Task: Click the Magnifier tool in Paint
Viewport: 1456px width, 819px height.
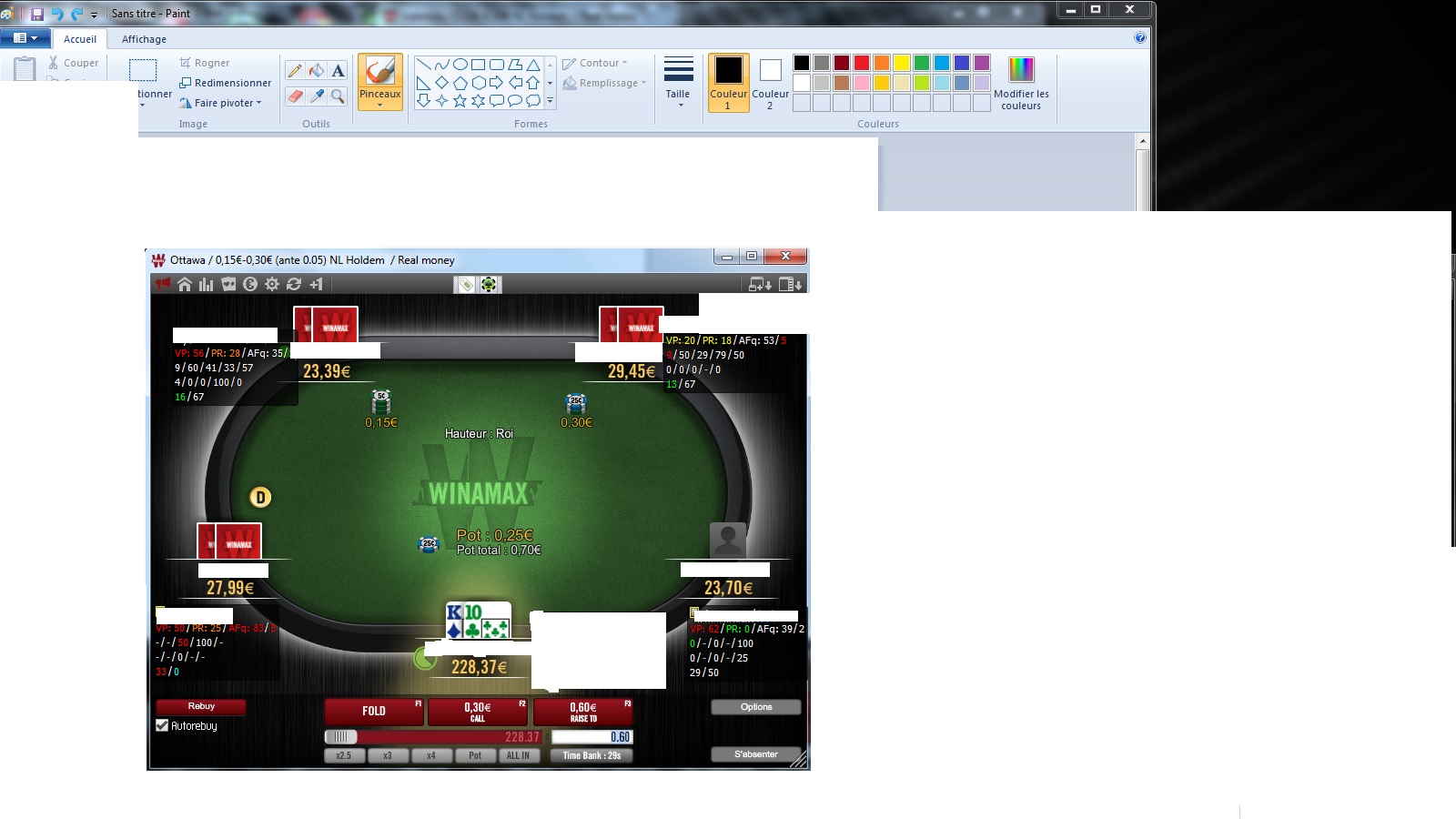Action: coord(338,96)
